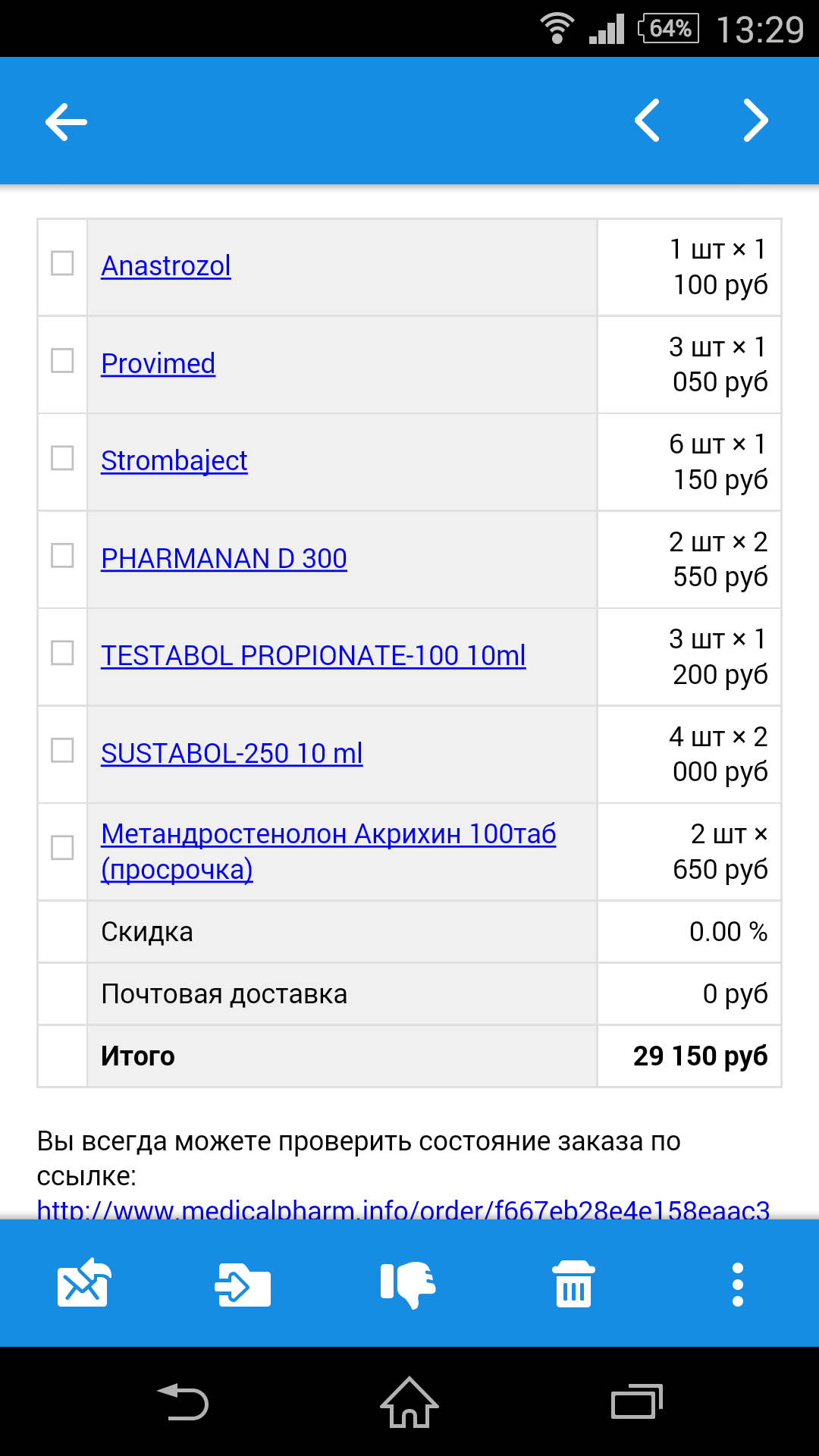Tap the back arrow in header

(66, 121)
